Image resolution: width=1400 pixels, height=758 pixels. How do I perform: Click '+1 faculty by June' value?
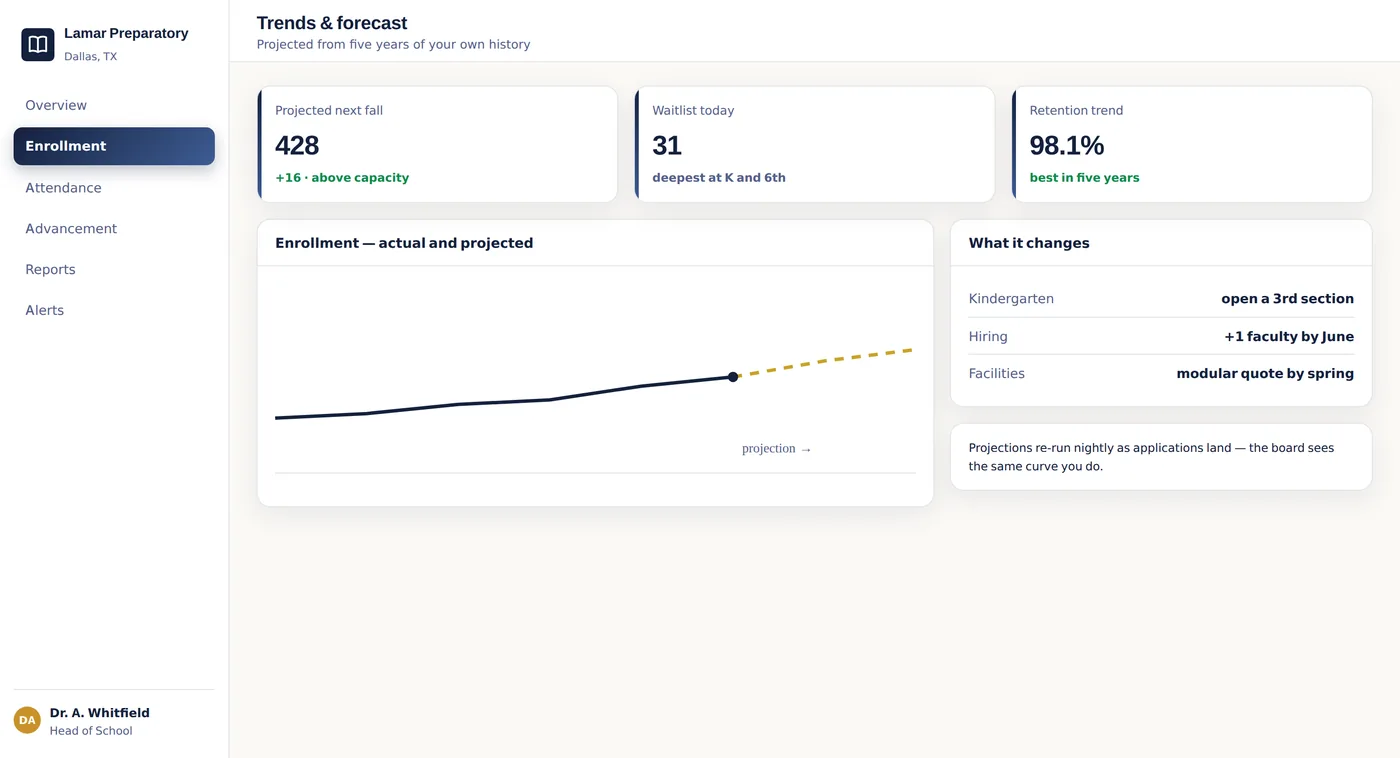pyautogui.click(x=1289, y=337)
